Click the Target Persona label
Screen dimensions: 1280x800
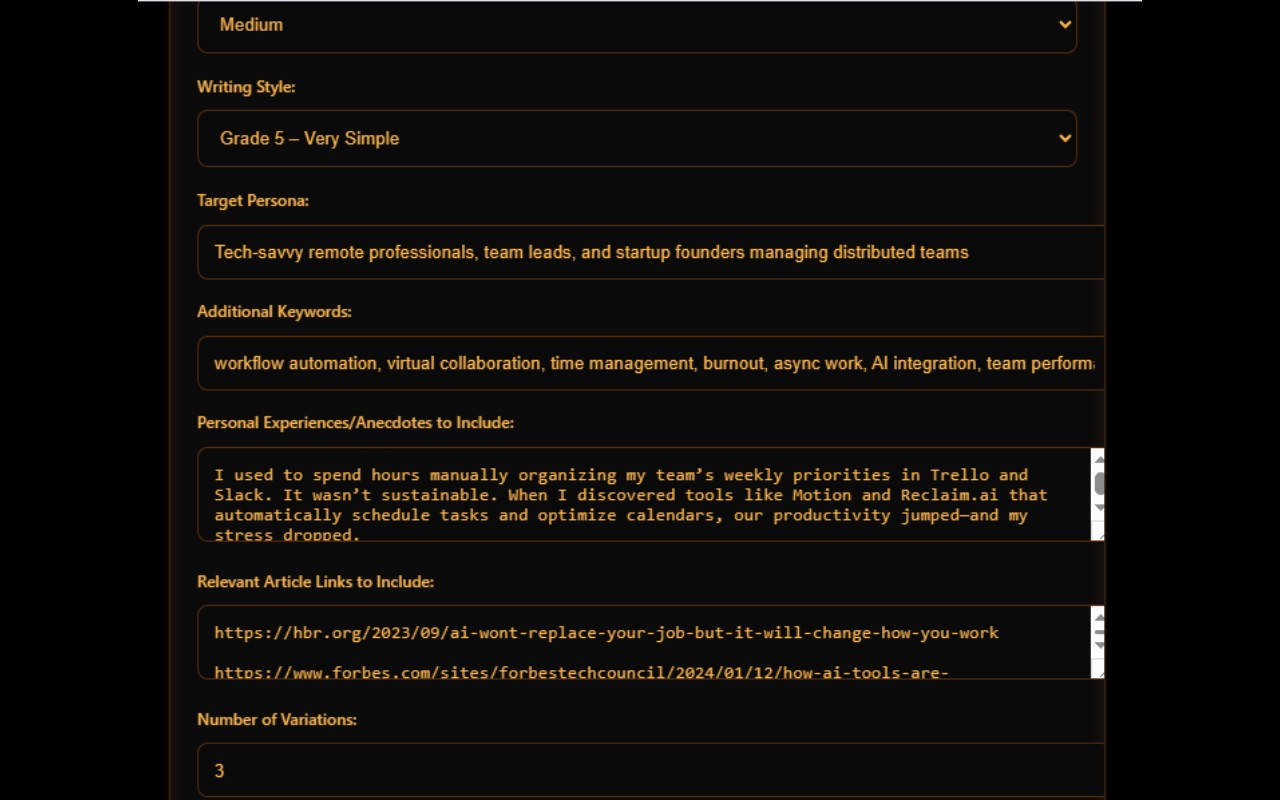(253, 201)
